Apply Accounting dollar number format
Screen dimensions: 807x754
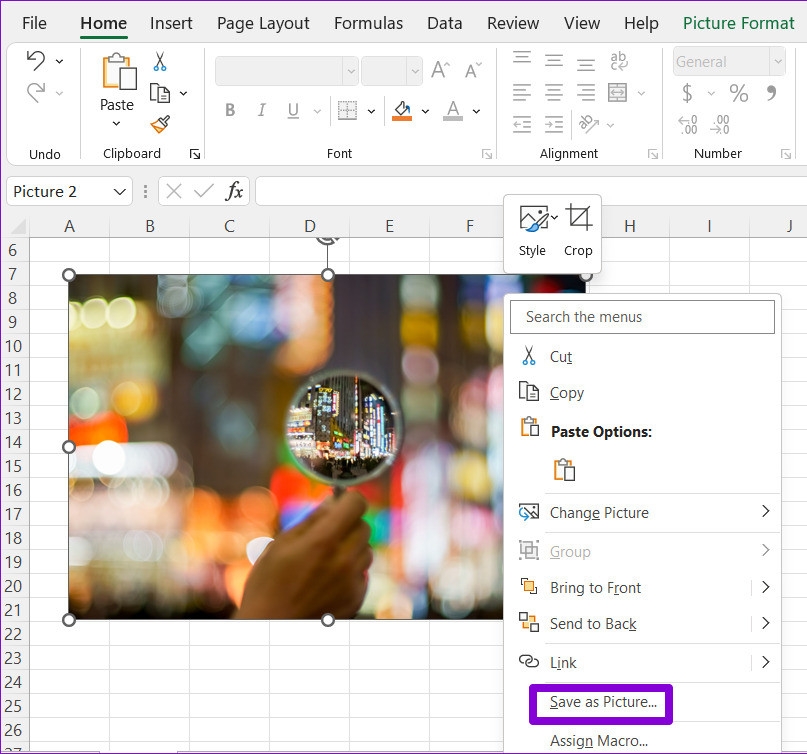coord(687,93)
